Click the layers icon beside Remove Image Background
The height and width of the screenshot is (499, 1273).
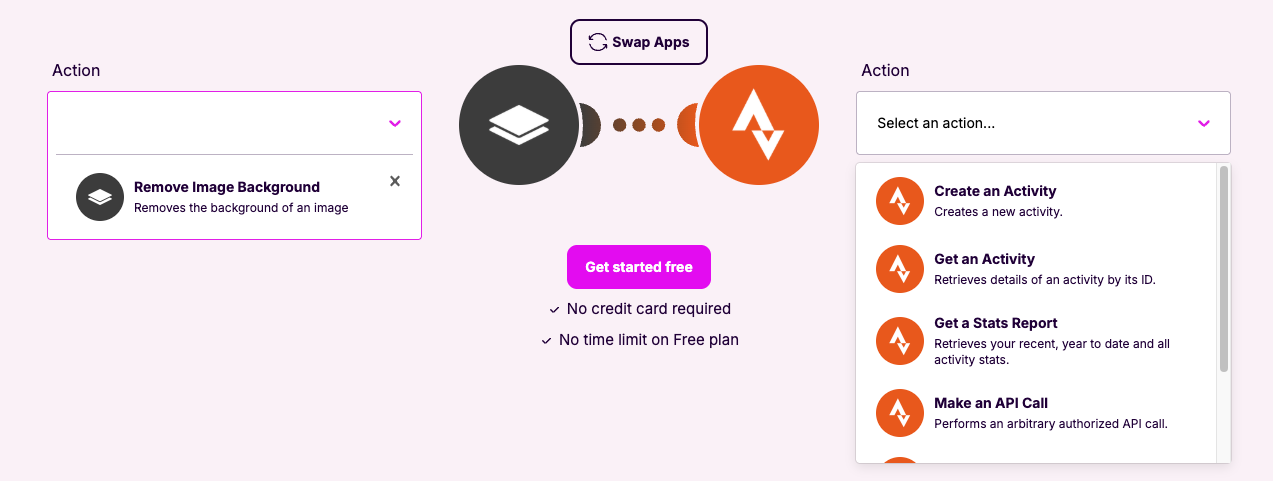coord(100,197)
